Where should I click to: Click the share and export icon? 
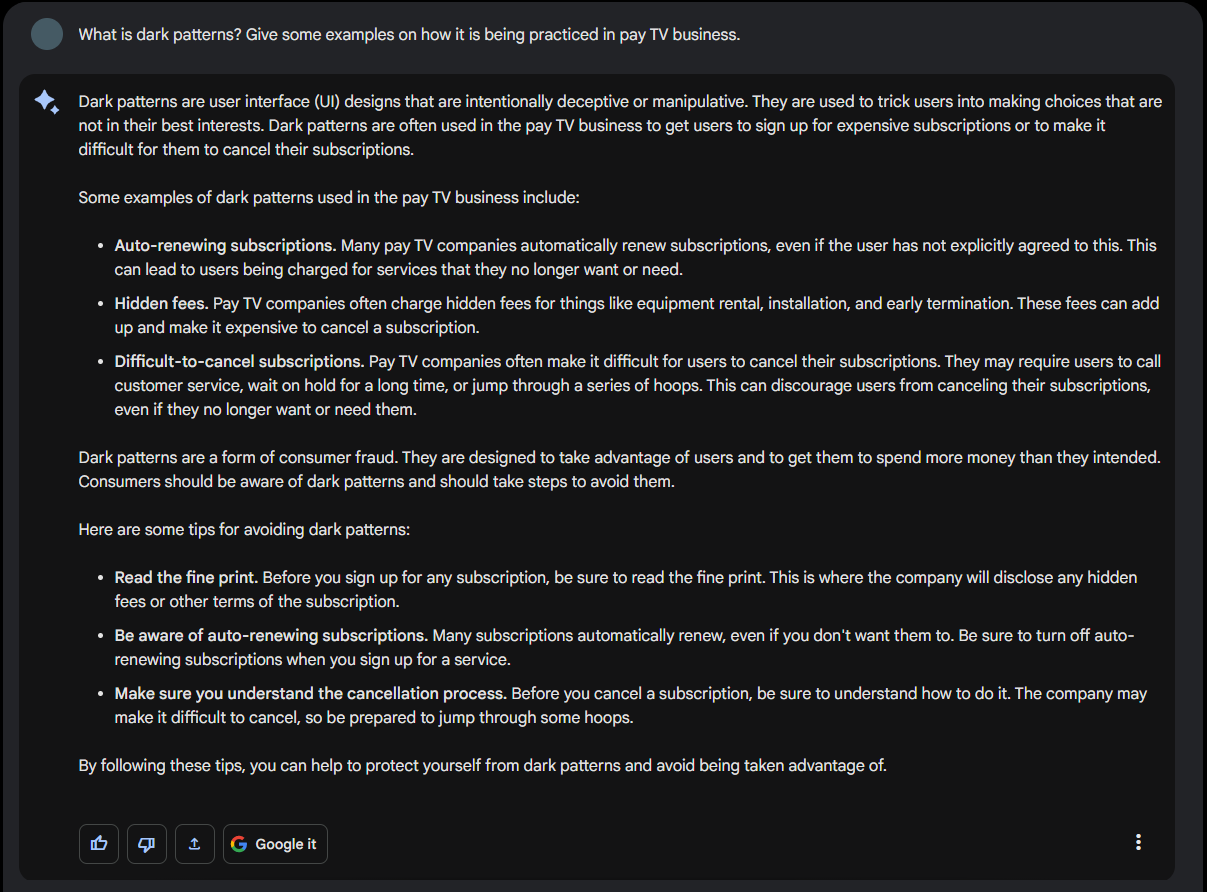pyautogui.click(x=195, y=844)
